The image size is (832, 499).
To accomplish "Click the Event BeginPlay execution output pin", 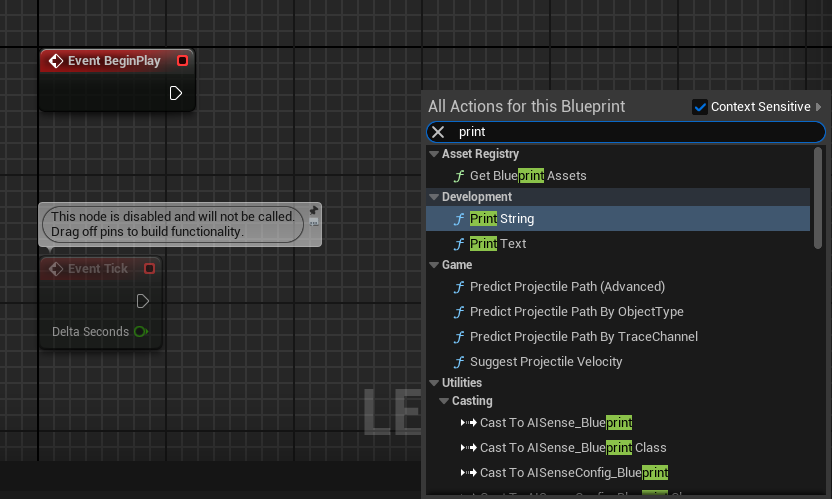I will 176,93.
